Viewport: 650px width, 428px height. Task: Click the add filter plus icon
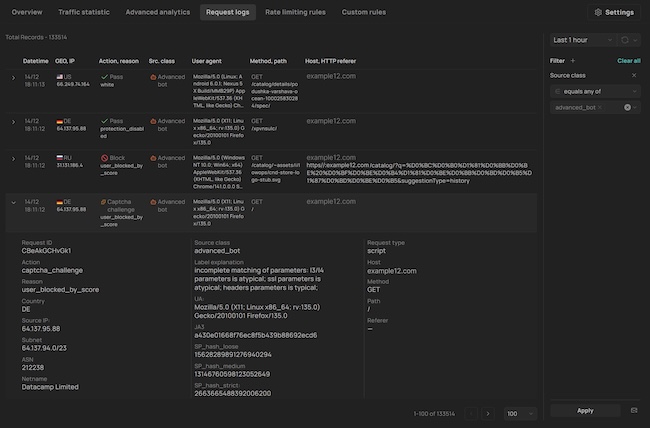click(573, 60)
